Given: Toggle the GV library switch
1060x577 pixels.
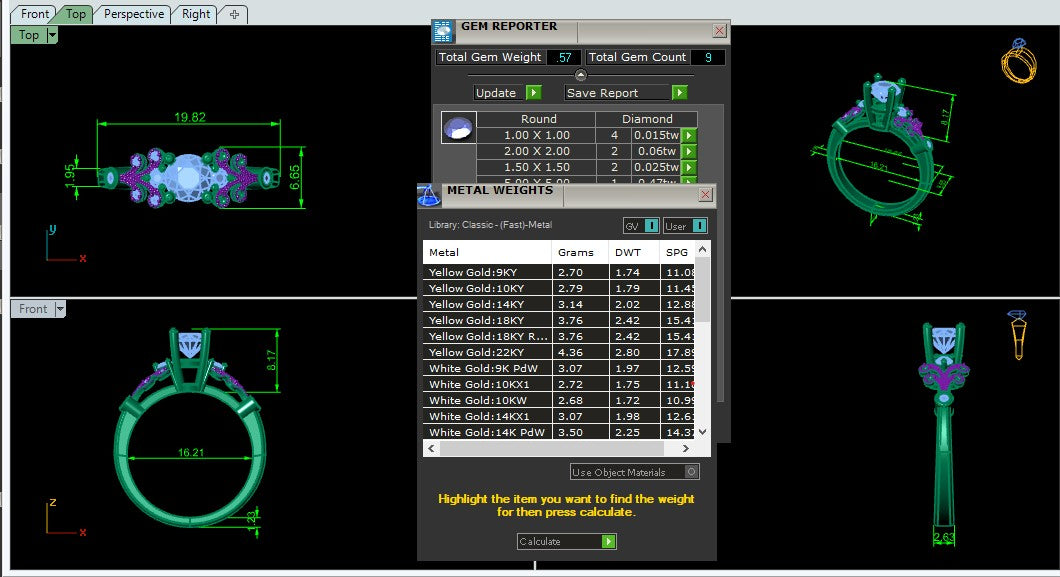Looking at the screenshot, I should coord(641,226).
